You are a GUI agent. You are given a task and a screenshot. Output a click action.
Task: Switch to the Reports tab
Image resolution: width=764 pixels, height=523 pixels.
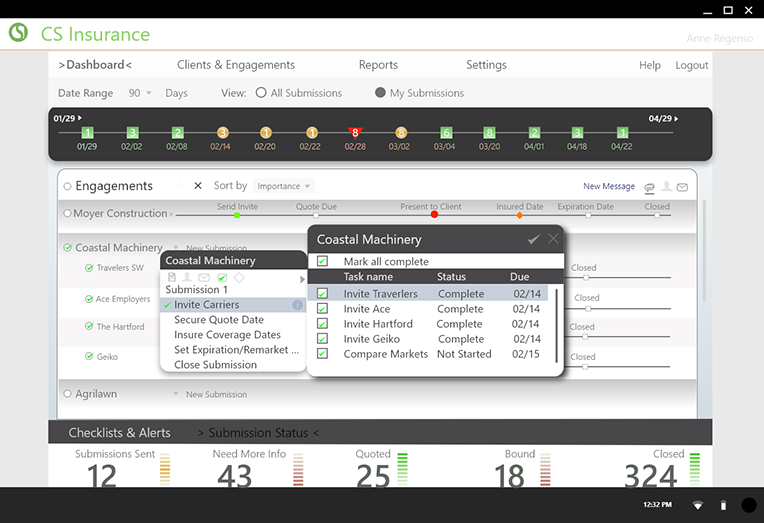pyautogui.click(x=378, y=65)
